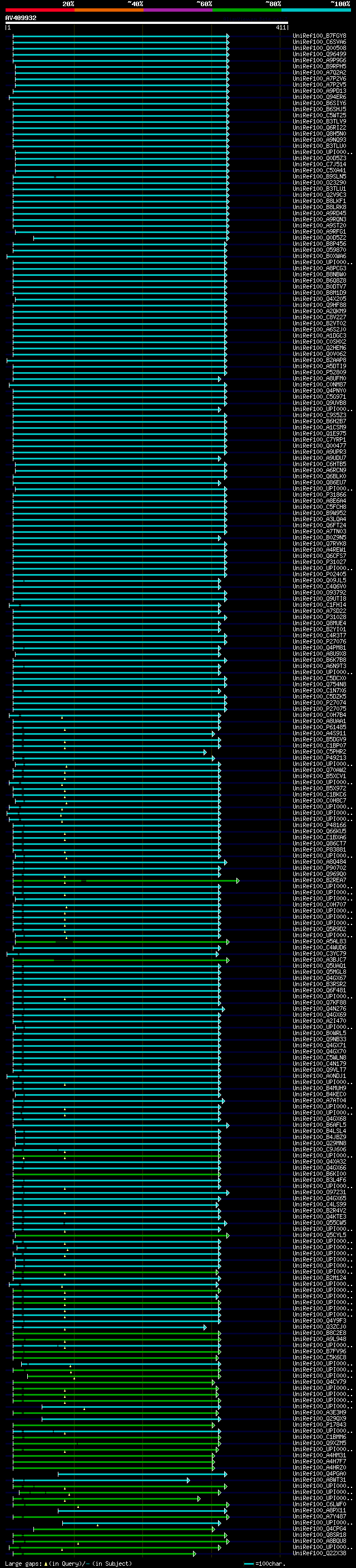Screen dimensions: 356x1568
Task: Select the UniRef100_A9PD13 label
Action: 319,91
